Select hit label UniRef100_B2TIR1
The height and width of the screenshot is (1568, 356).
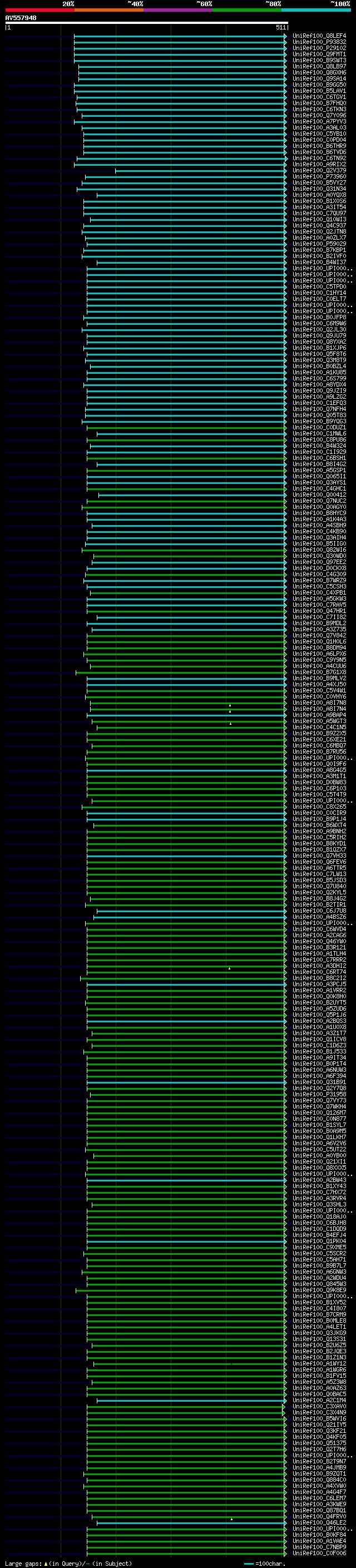click(x=319, y=904)
